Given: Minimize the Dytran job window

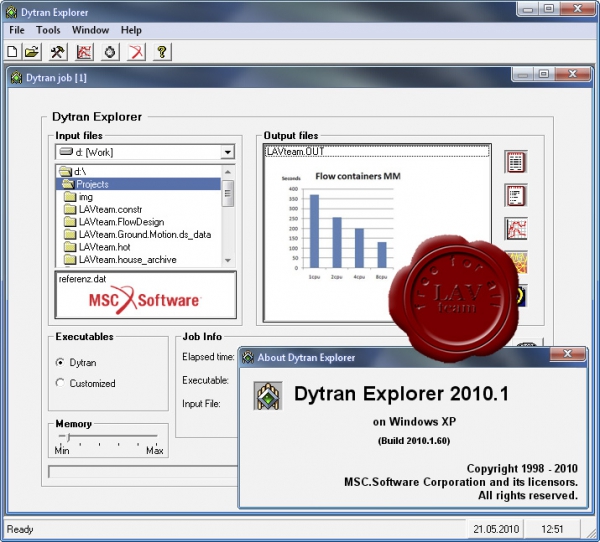Looking at the screenshot, I should pyautogui.click(x=523, y=73).
